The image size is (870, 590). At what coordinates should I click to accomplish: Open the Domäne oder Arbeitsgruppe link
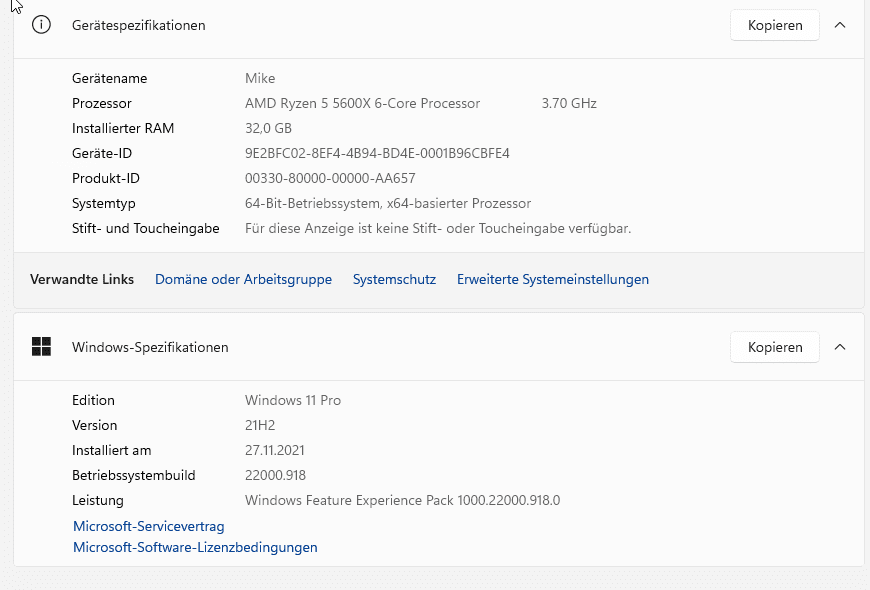coord(243,279)
